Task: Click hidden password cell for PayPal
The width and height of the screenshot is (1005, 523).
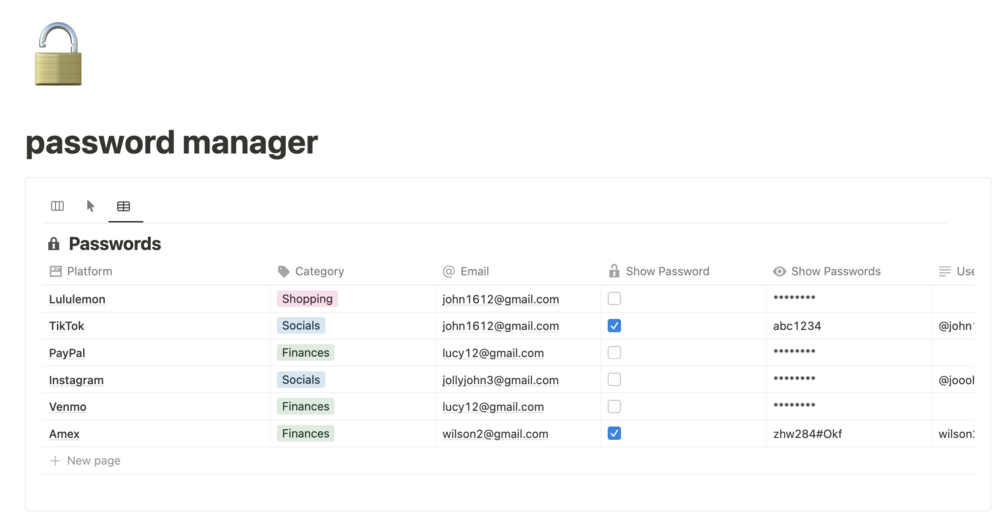Action: click(794, 352)
